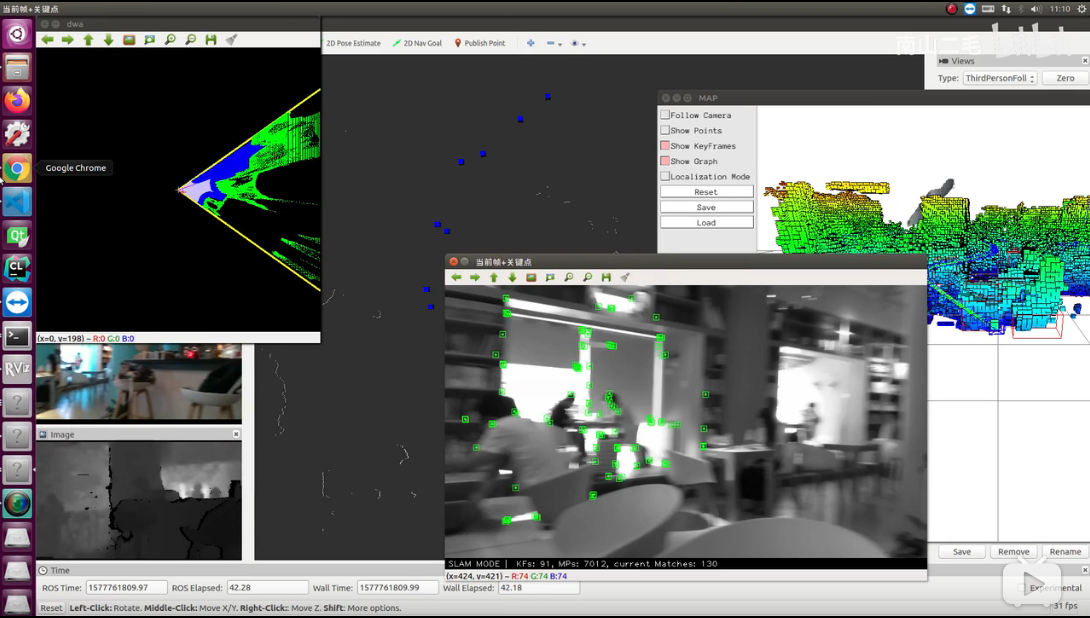This screenshot has height=618, width=1090.
Task: Click up arrow in dwa window toolbar
Action: pyautogui.click(x=88, y=40)
